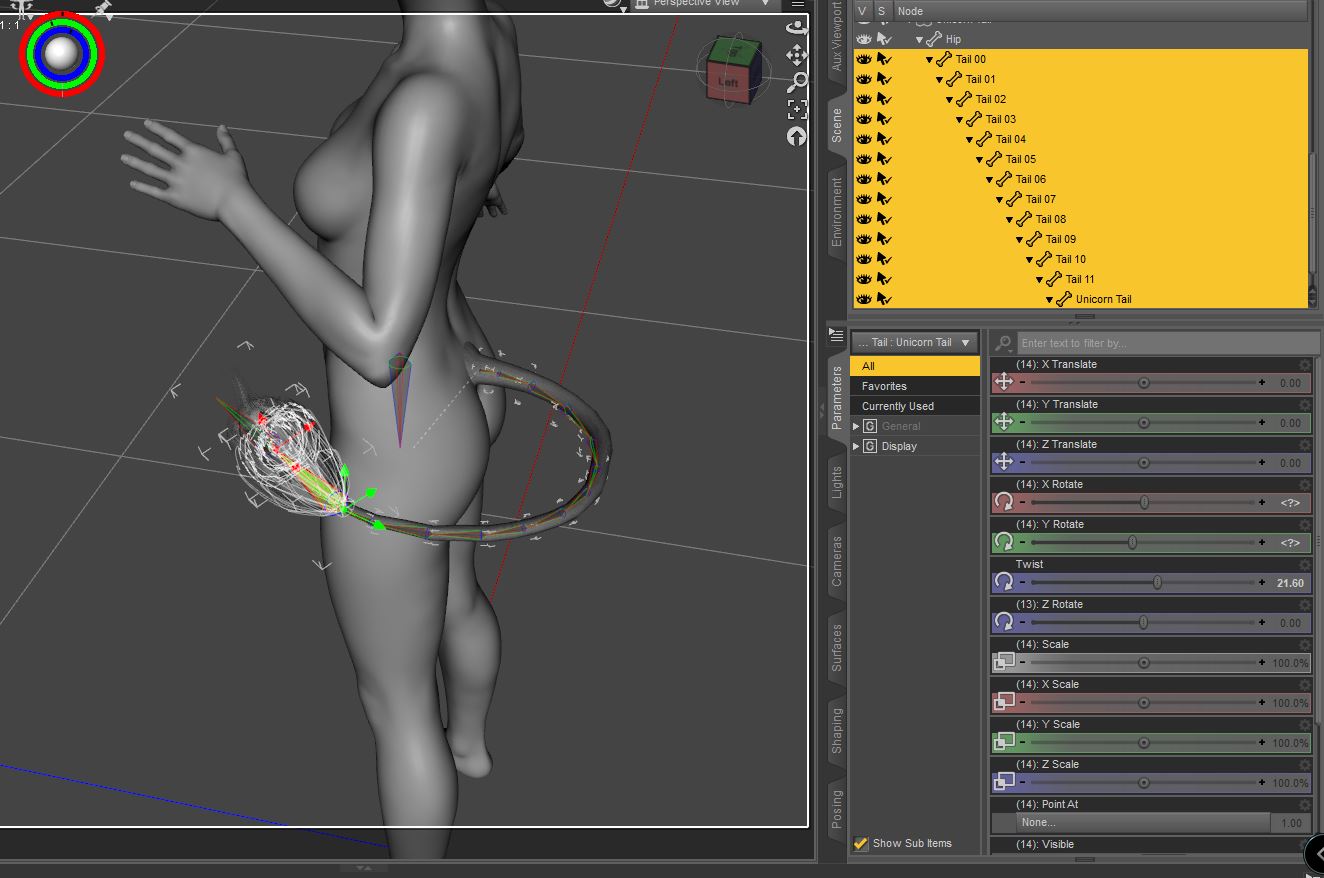Toggle selectable arrow for Tail 10
This screenshot has height=878, width=1324.
[x=884, y=259]
